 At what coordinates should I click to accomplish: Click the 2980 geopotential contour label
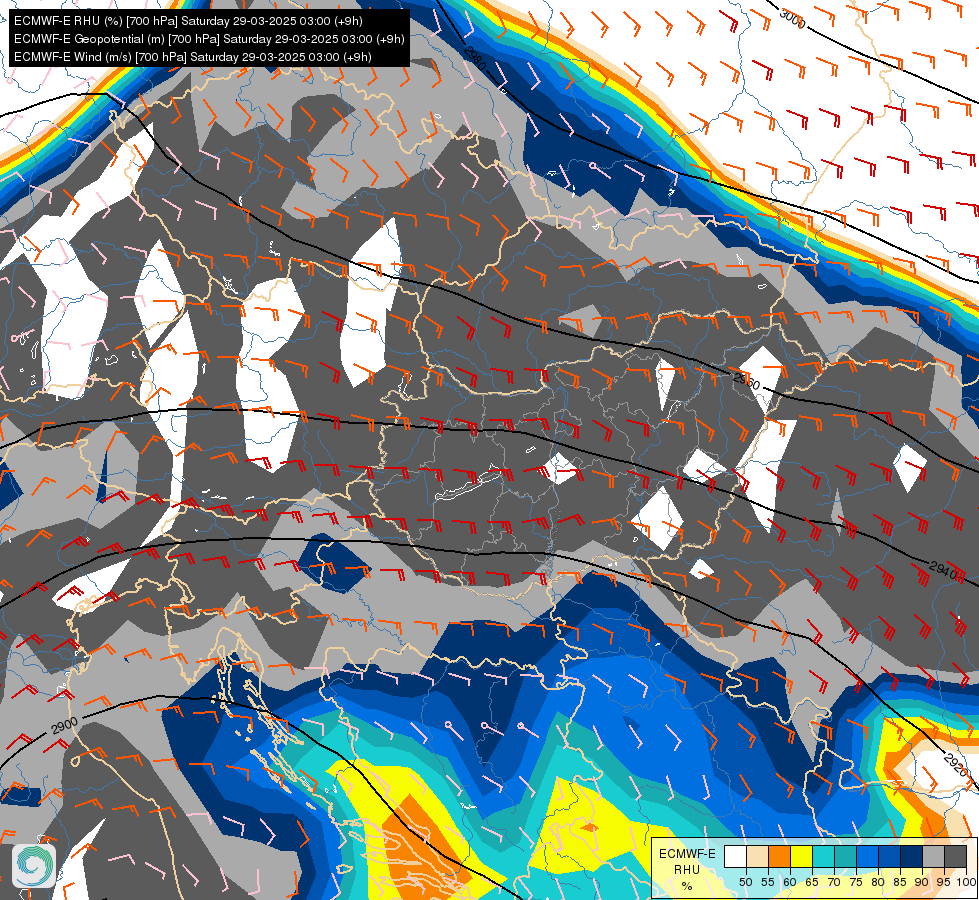pos(475,58)
